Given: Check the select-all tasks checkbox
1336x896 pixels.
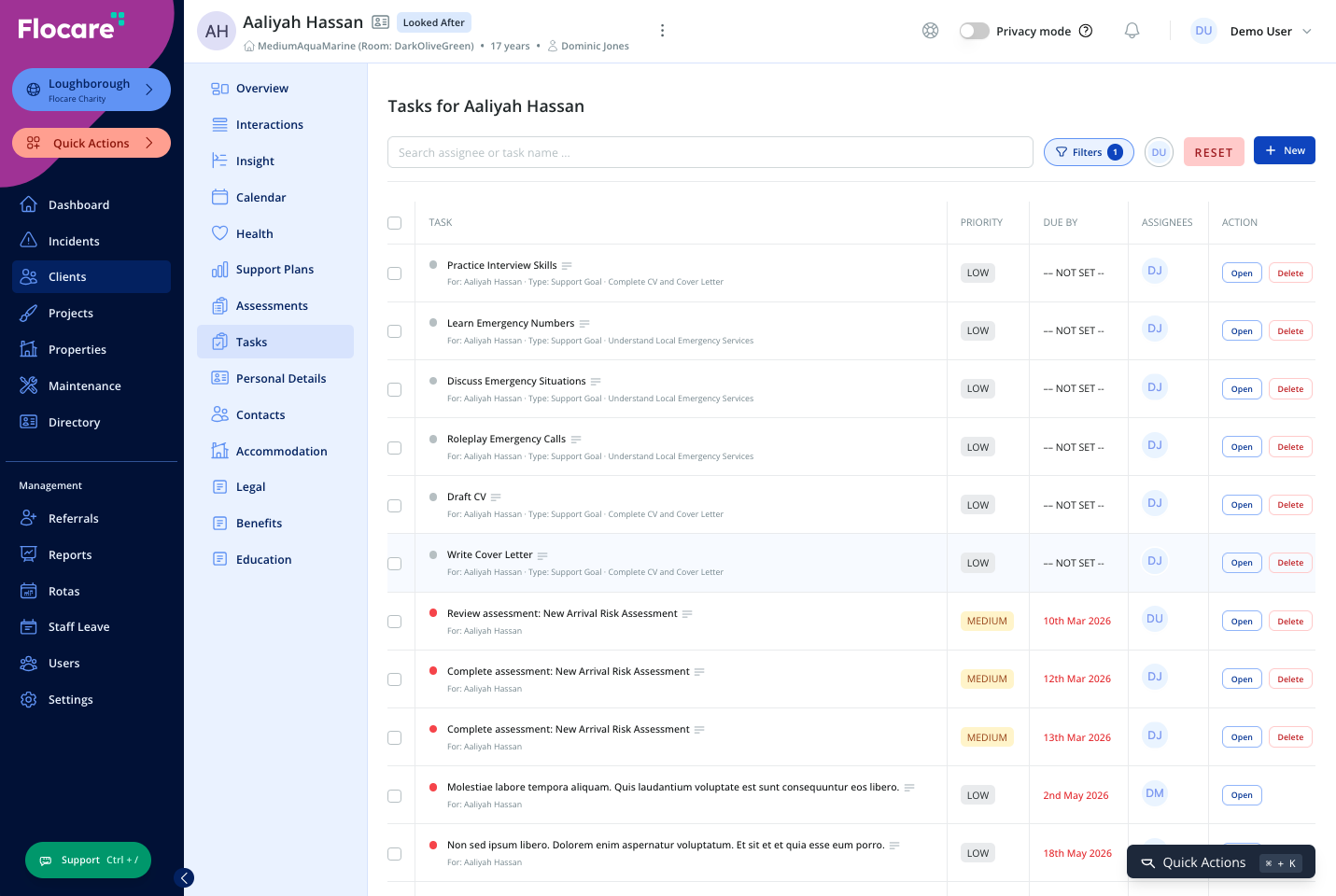Looking at the screenshot, I should (394, 223).
